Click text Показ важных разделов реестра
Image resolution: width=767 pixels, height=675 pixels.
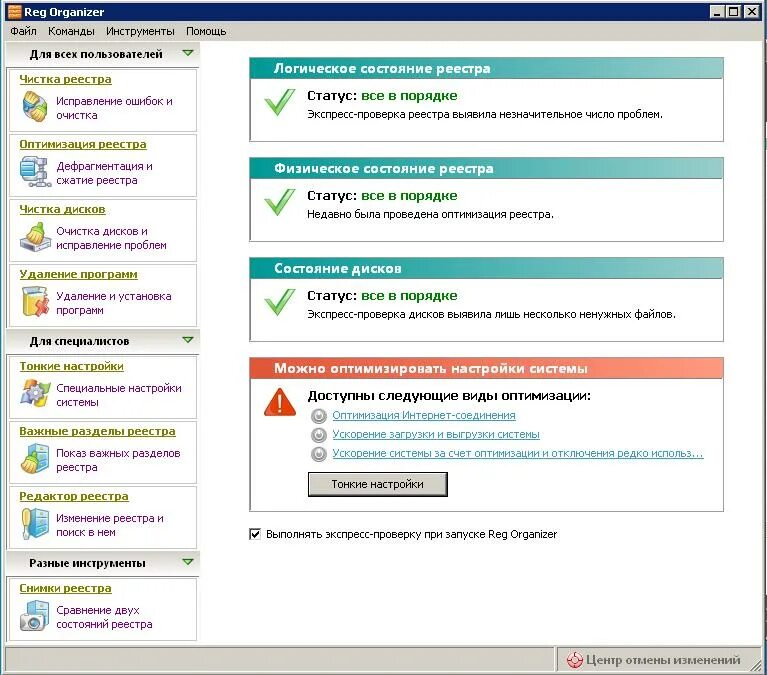coord(118,460)
